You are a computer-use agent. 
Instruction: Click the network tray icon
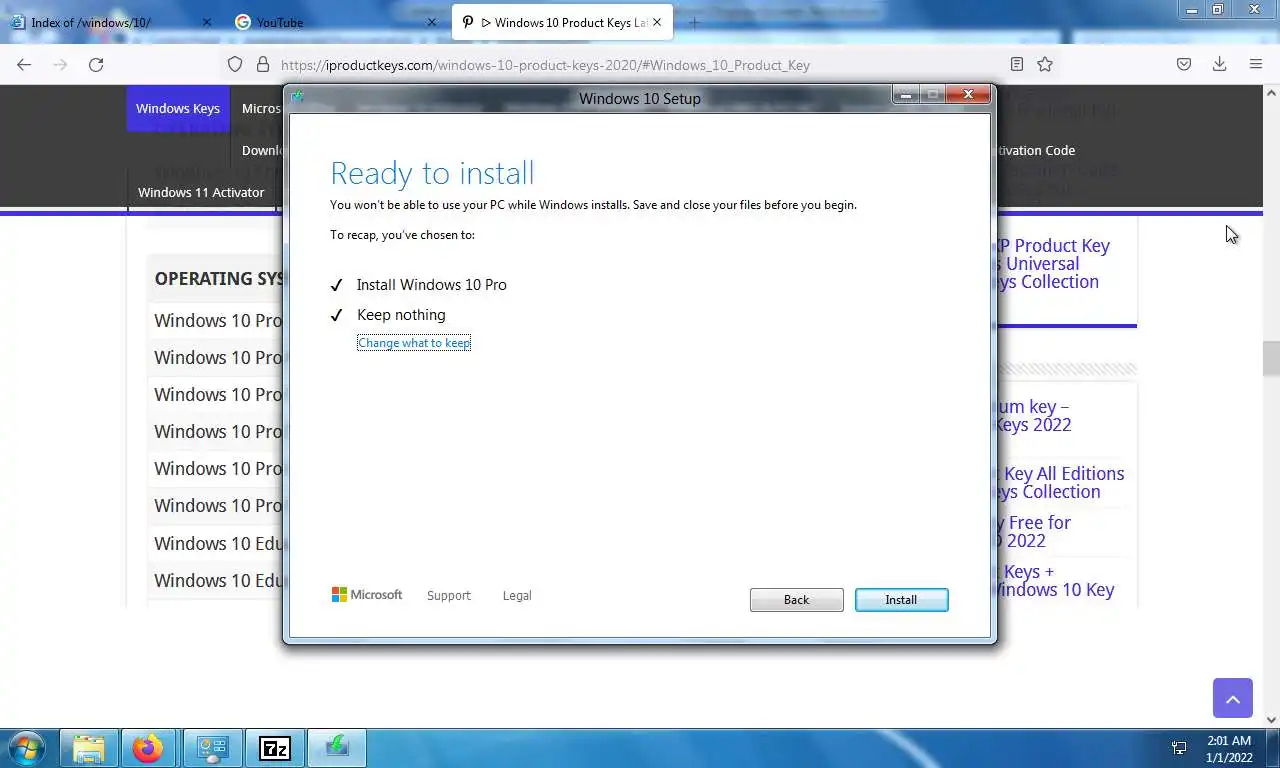click(1179, 748)
